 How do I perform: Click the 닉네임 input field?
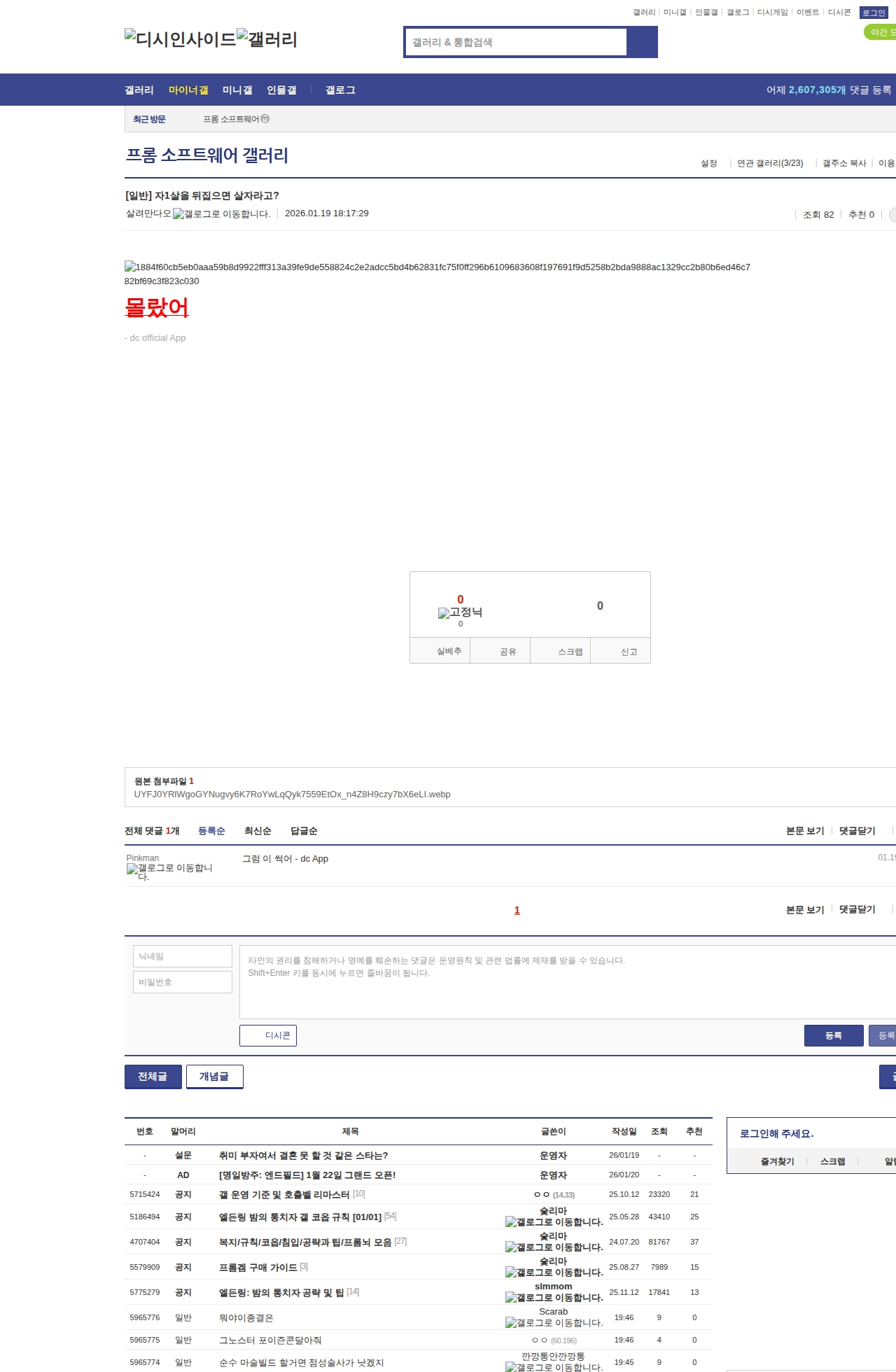click(x=183, y=956)
